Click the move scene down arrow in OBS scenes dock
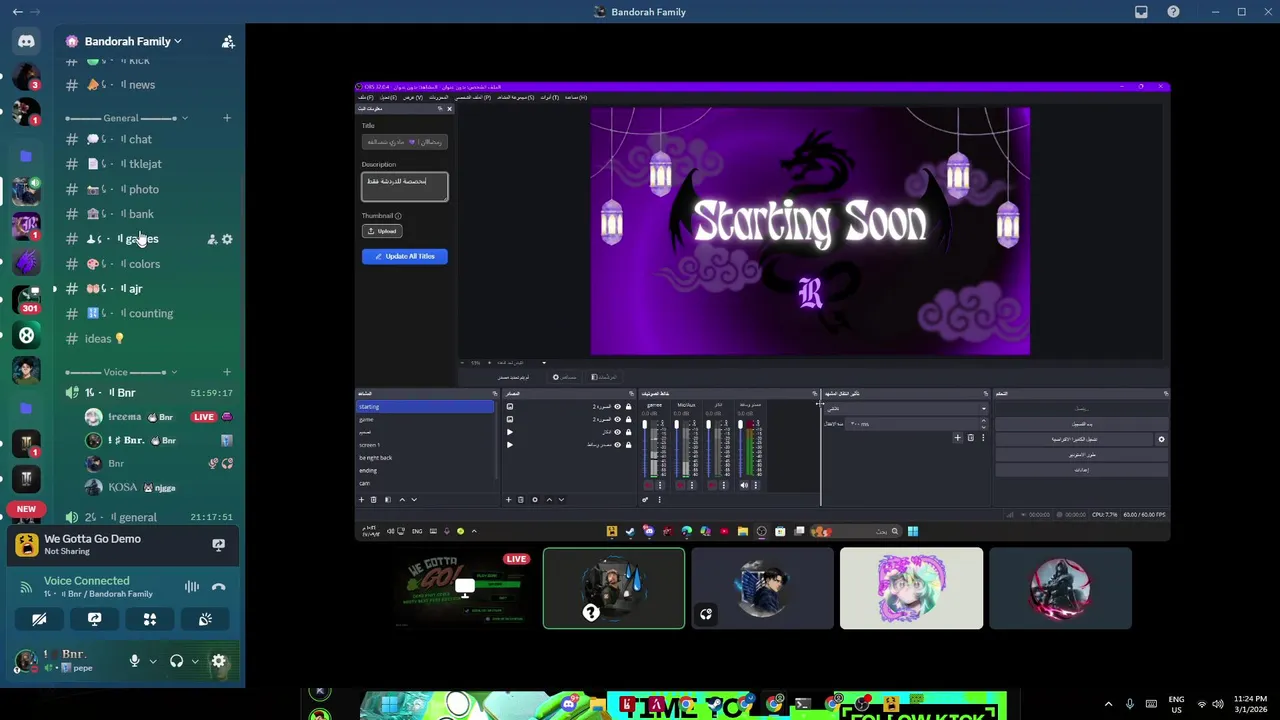 coord(414,499)
